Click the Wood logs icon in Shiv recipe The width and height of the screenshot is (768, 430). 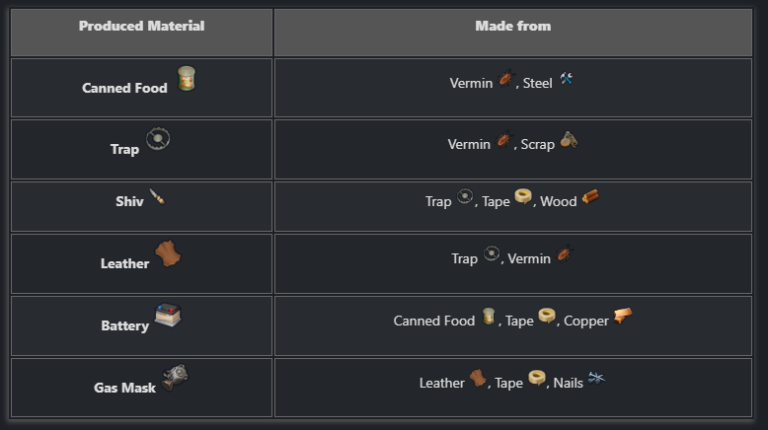pyautogui.click(x=590, y=198)
